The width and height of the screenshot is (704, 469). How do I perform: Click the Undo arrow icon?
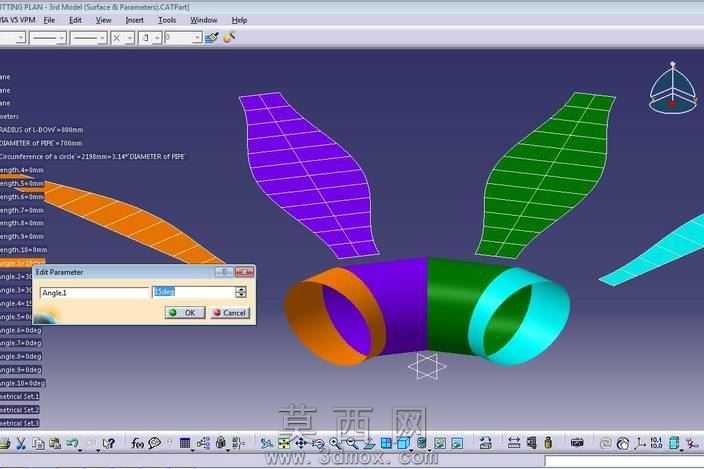[x=72, y=443]
